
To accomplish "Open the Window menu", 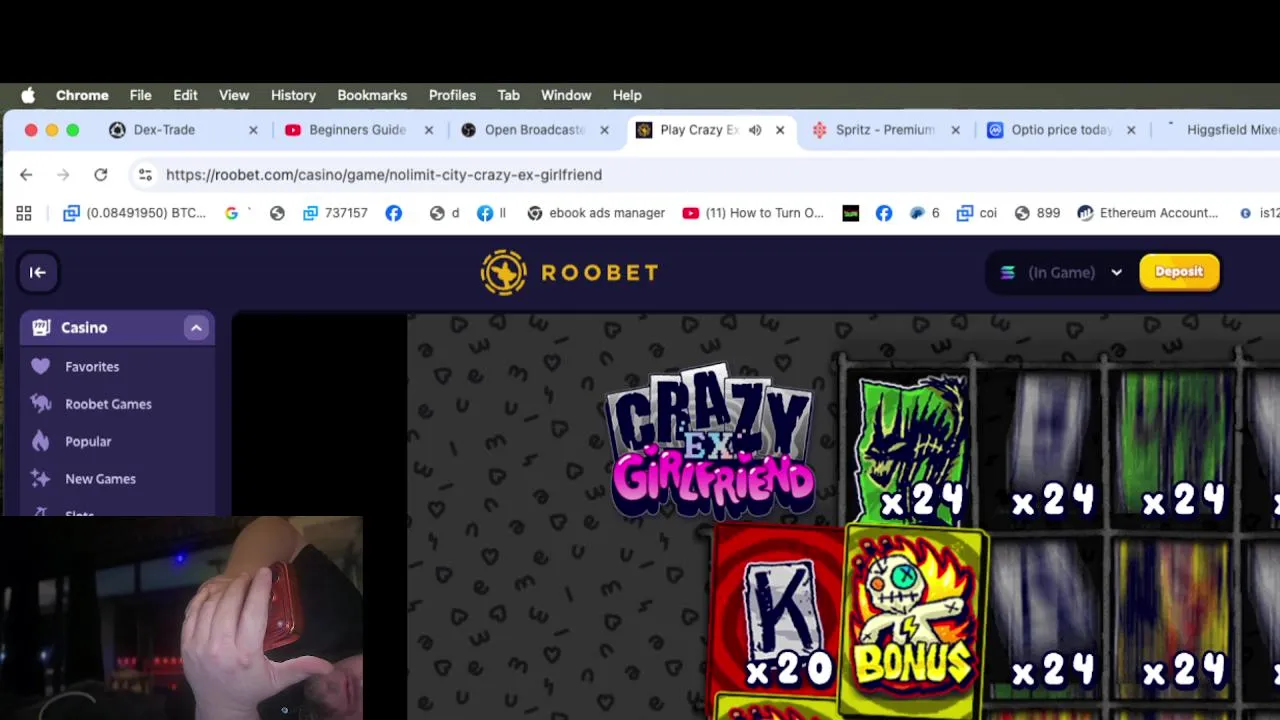I will (566, 95).
